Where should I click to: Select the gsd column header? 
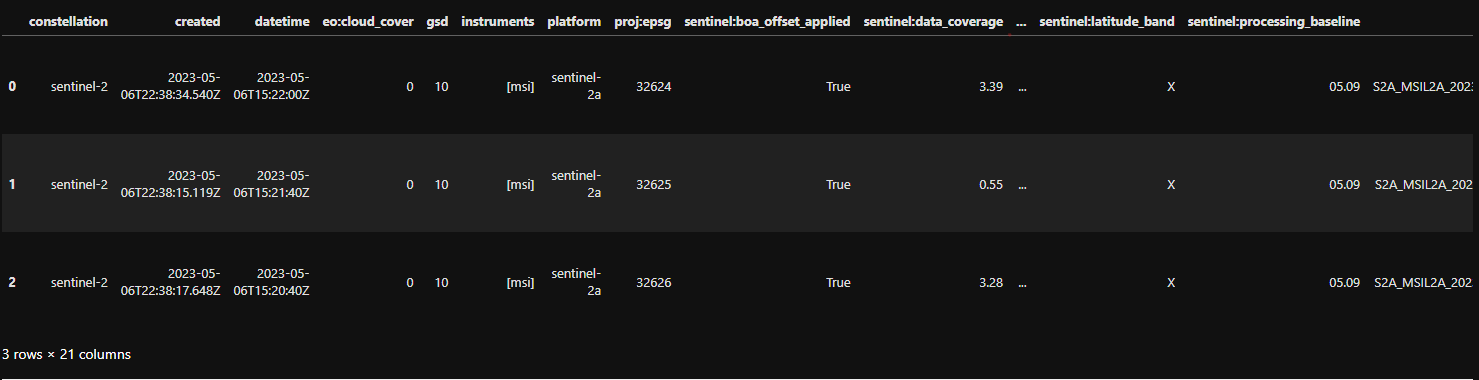(x=437, y=21)
